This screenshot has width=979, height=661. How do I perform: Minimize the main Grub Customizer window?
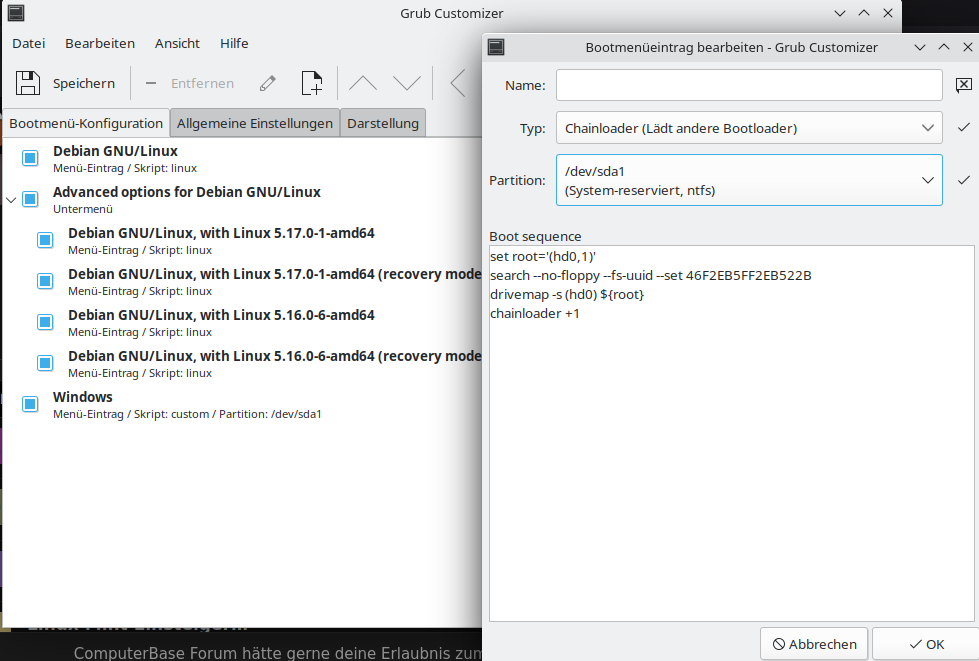pos(840,13)
